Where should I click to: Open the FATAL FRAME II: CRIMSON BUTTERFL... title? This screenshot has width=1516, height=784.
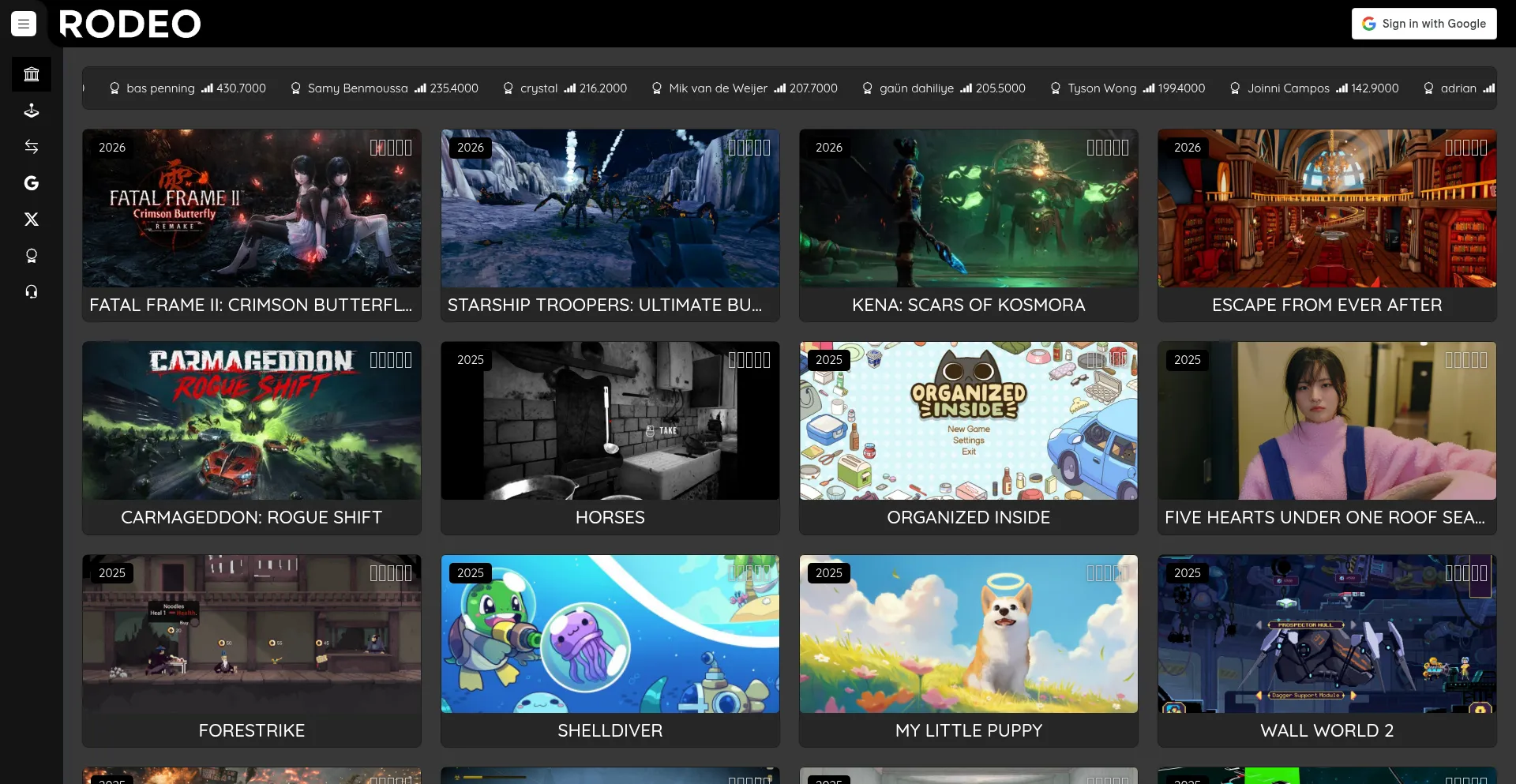coord(251,305)
